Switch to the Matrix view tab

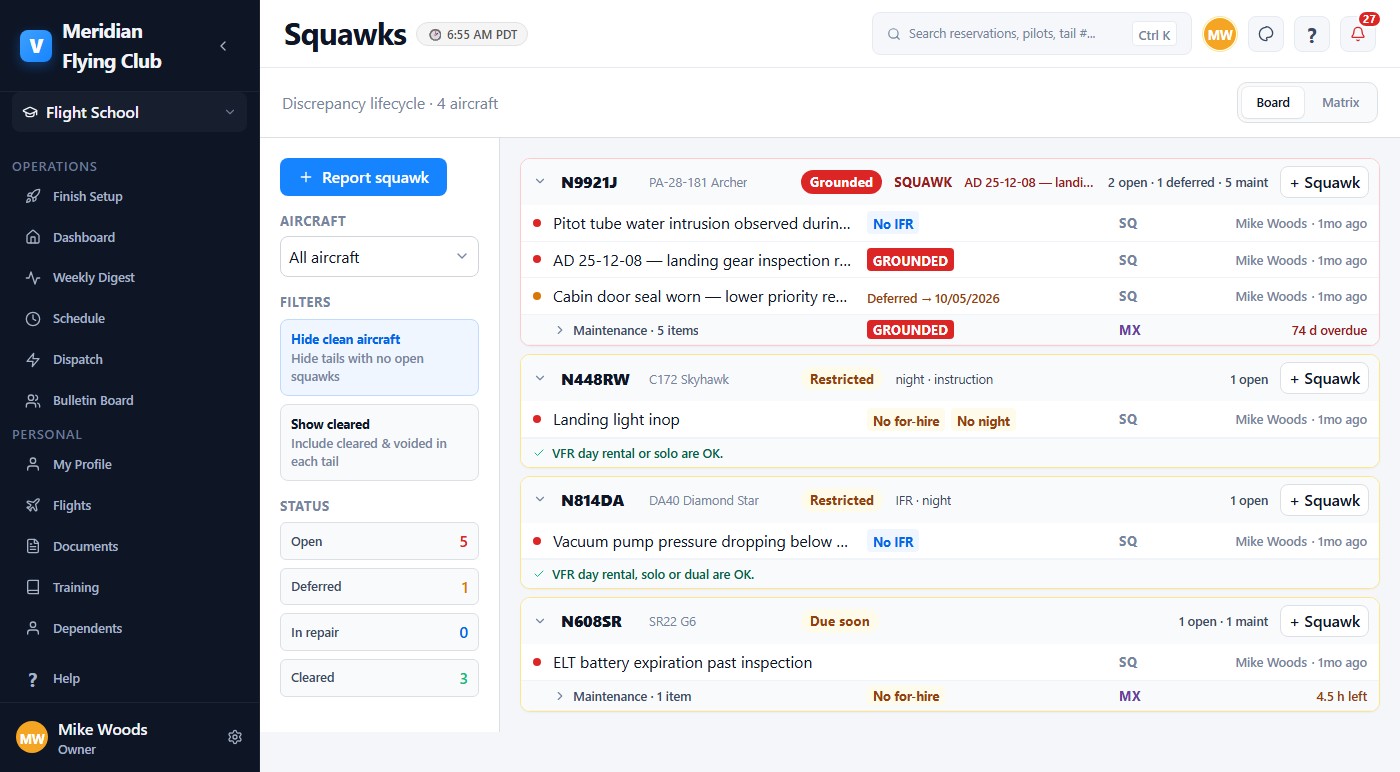(x=1341, y=102)
